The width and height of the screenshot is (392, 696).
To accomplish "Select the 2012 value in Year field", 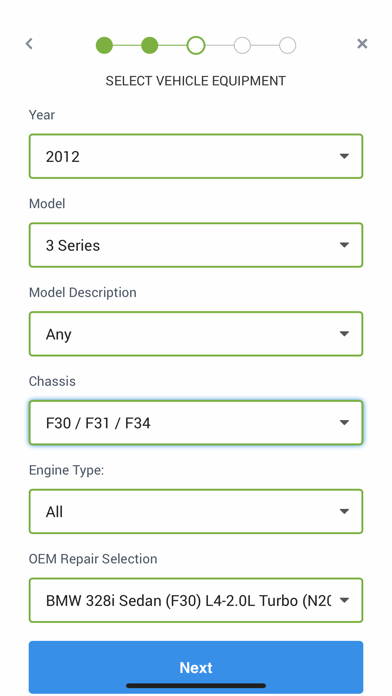I will click(63, 157).
